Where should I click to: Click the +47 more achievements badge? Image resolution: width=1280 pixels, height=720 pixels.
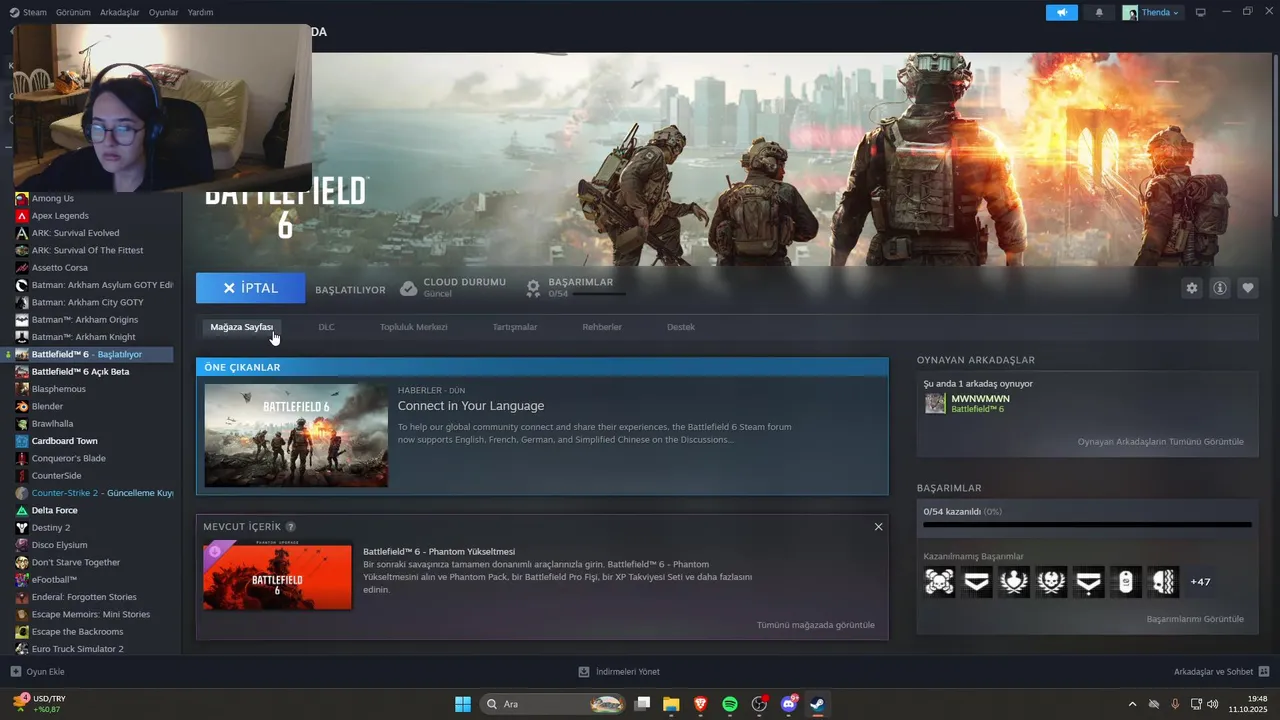1200,582
